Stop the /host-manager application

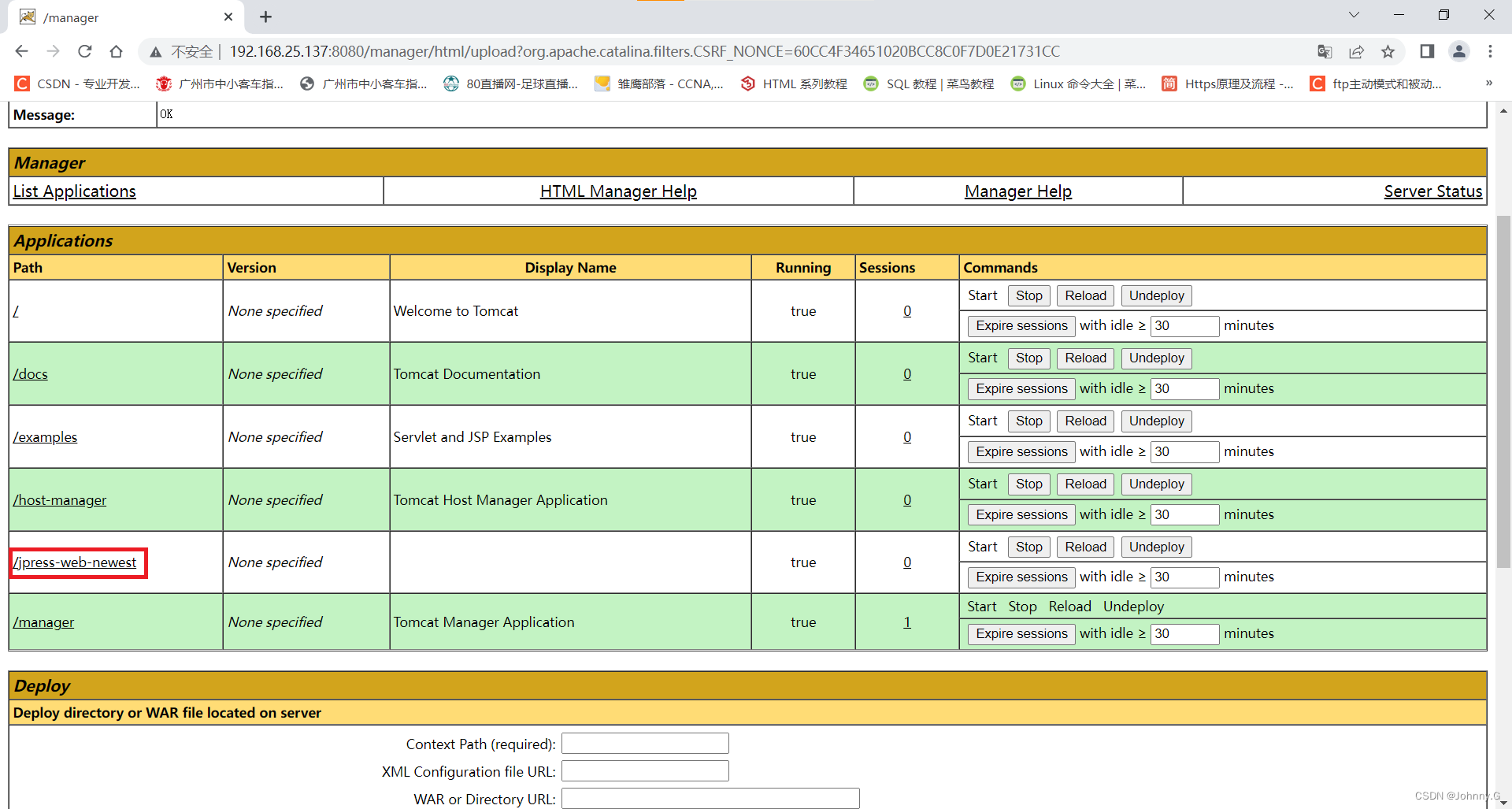click(x=1028, y=484)
